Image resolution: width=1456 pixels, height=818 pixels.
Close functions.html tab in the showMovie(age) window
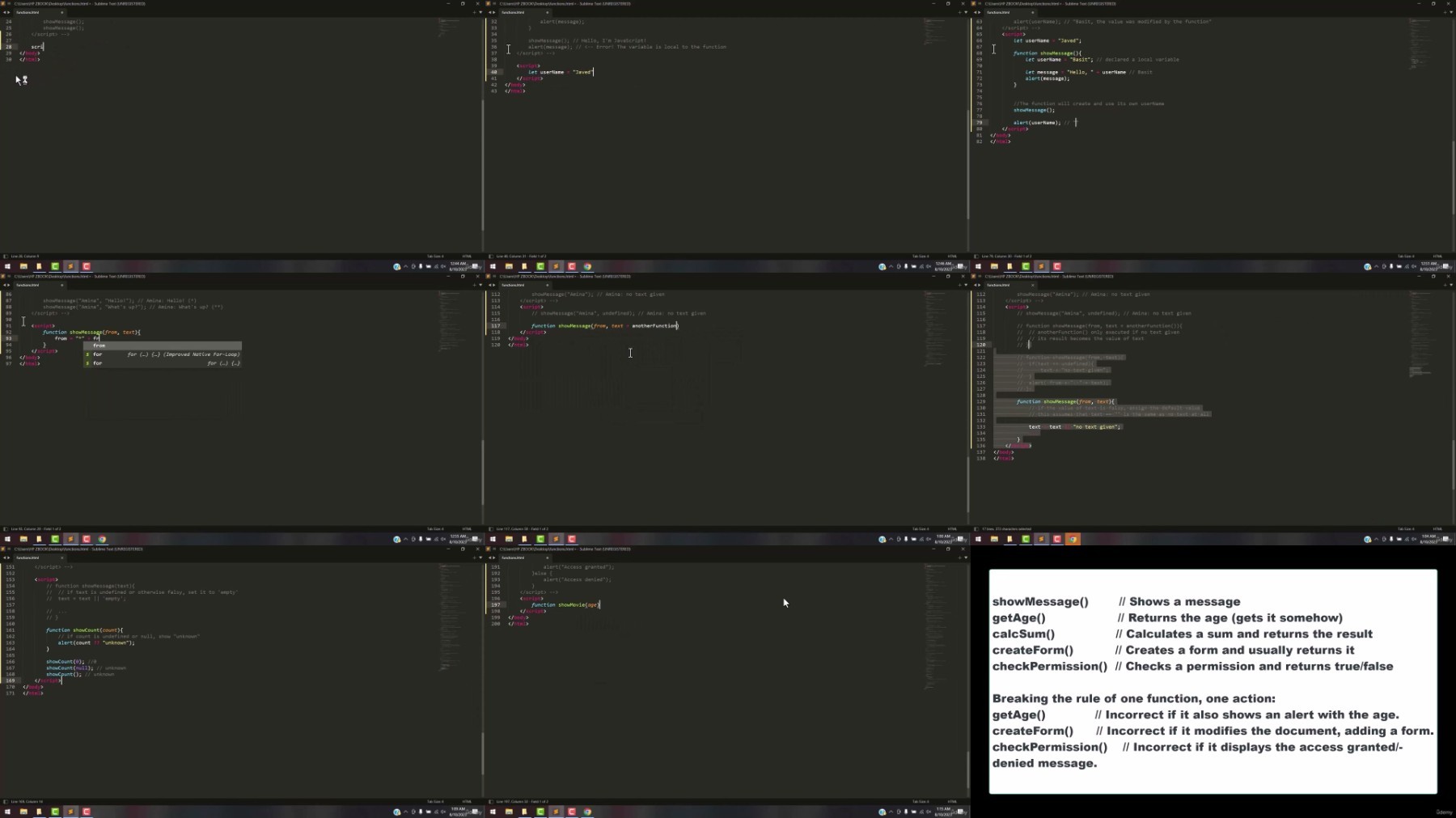(547, 557)
